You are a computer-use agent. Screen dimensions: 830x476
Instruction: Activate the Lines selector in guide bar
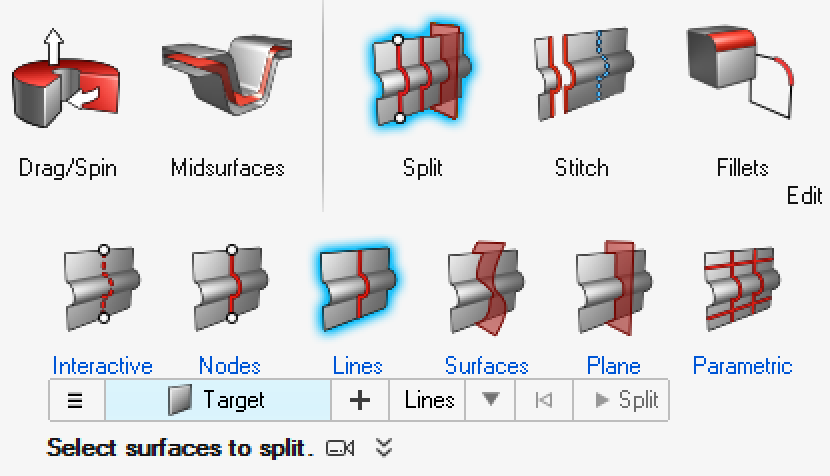tap(428, 400)
